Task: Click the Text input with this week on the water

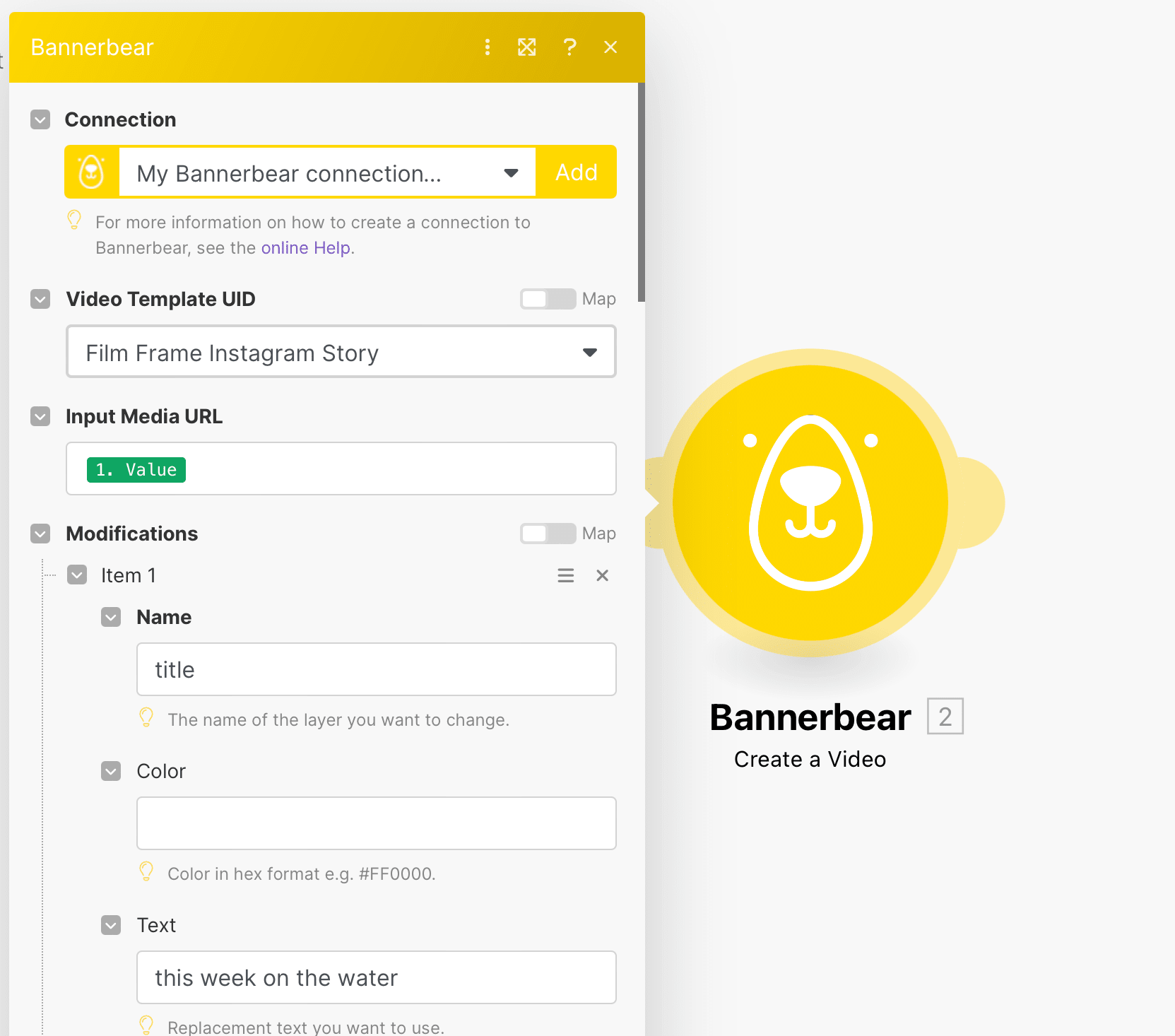Action: pos(377,977)
